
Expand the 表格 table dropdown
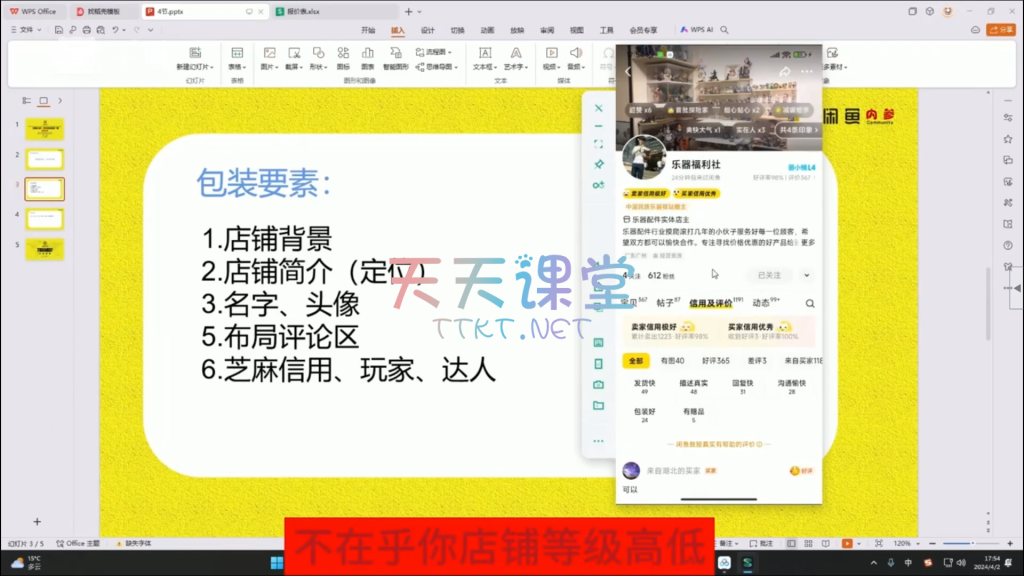tap(237, 66)
